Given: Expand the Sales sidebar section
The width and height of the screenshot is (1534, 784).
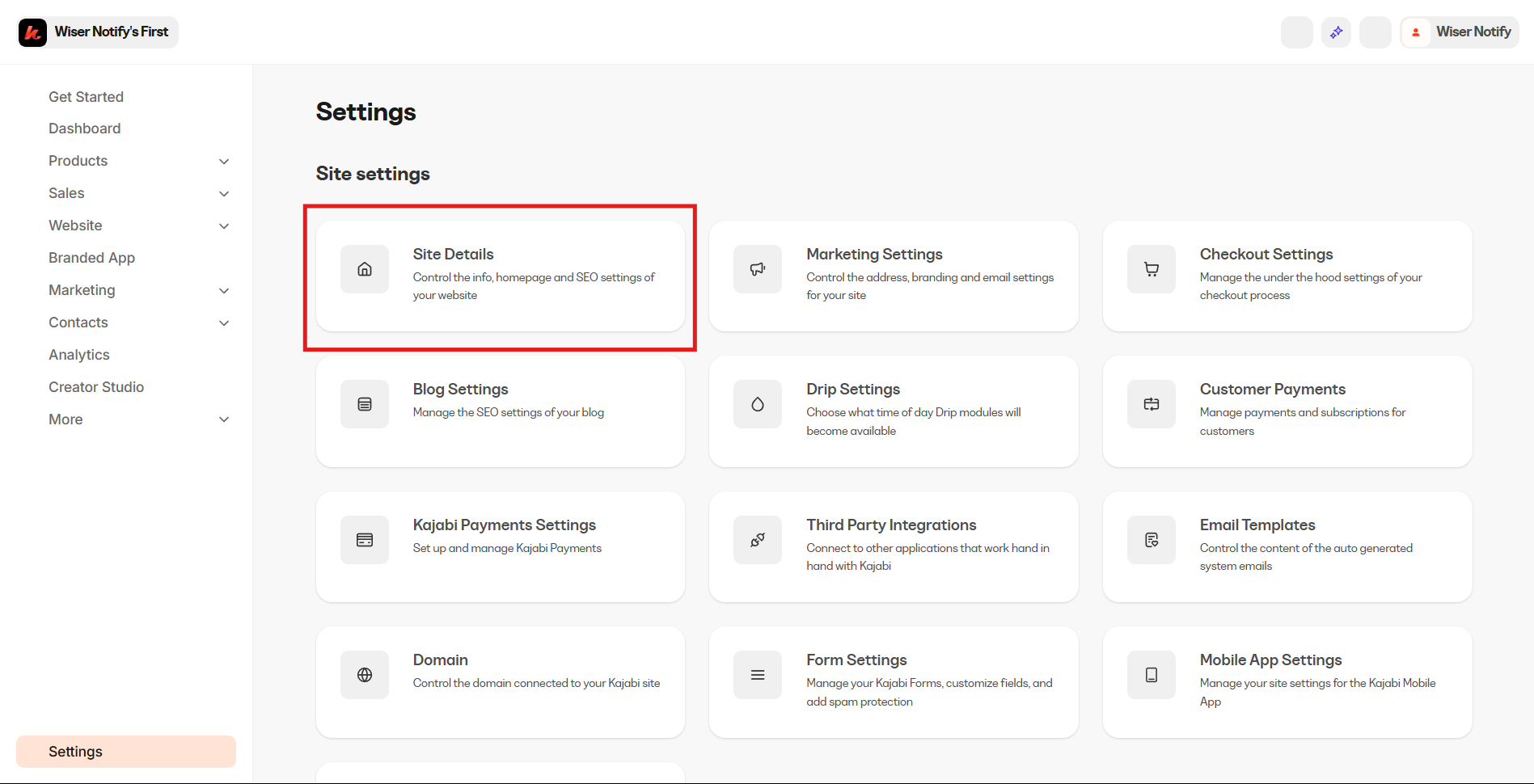Looking at the screenshot, I should pyautogui.click(x=224, y=194).
